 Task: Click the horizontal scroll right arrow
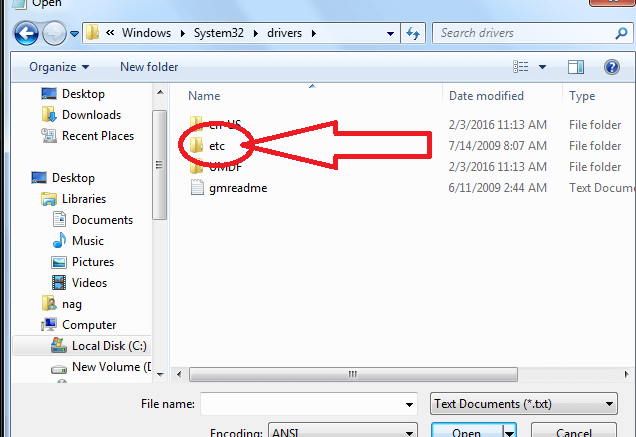point(626,375)
